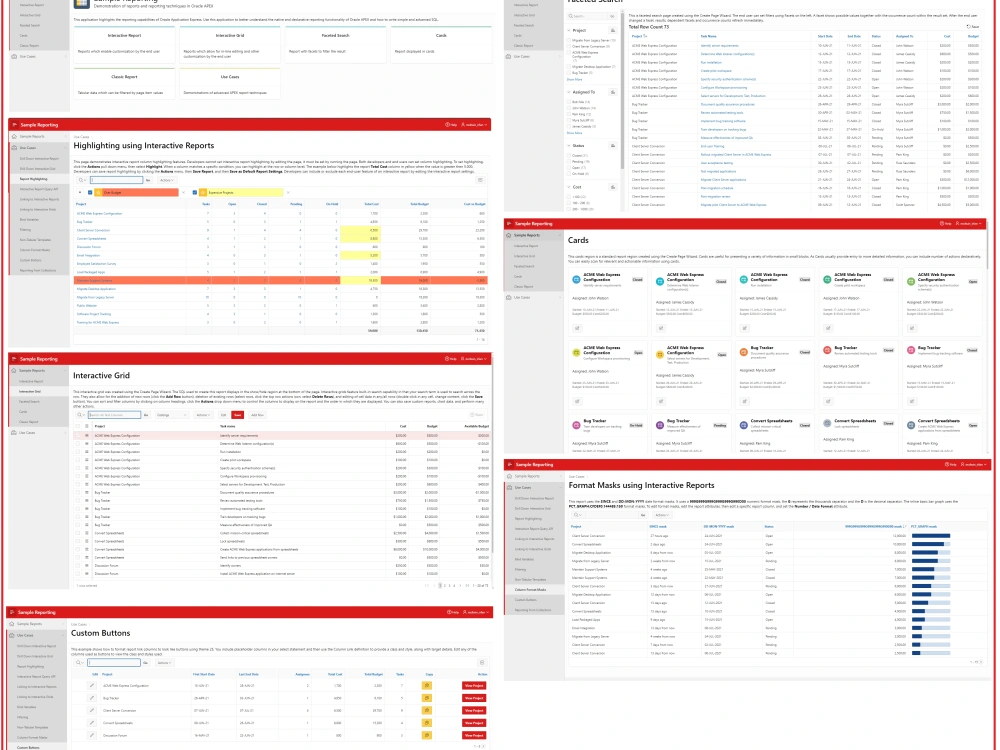The height and width of the screenshot is (750, 1000).
Task: Click the search field on Custom Buttons report
Action: pyautogui.click(x=114, y=663)
